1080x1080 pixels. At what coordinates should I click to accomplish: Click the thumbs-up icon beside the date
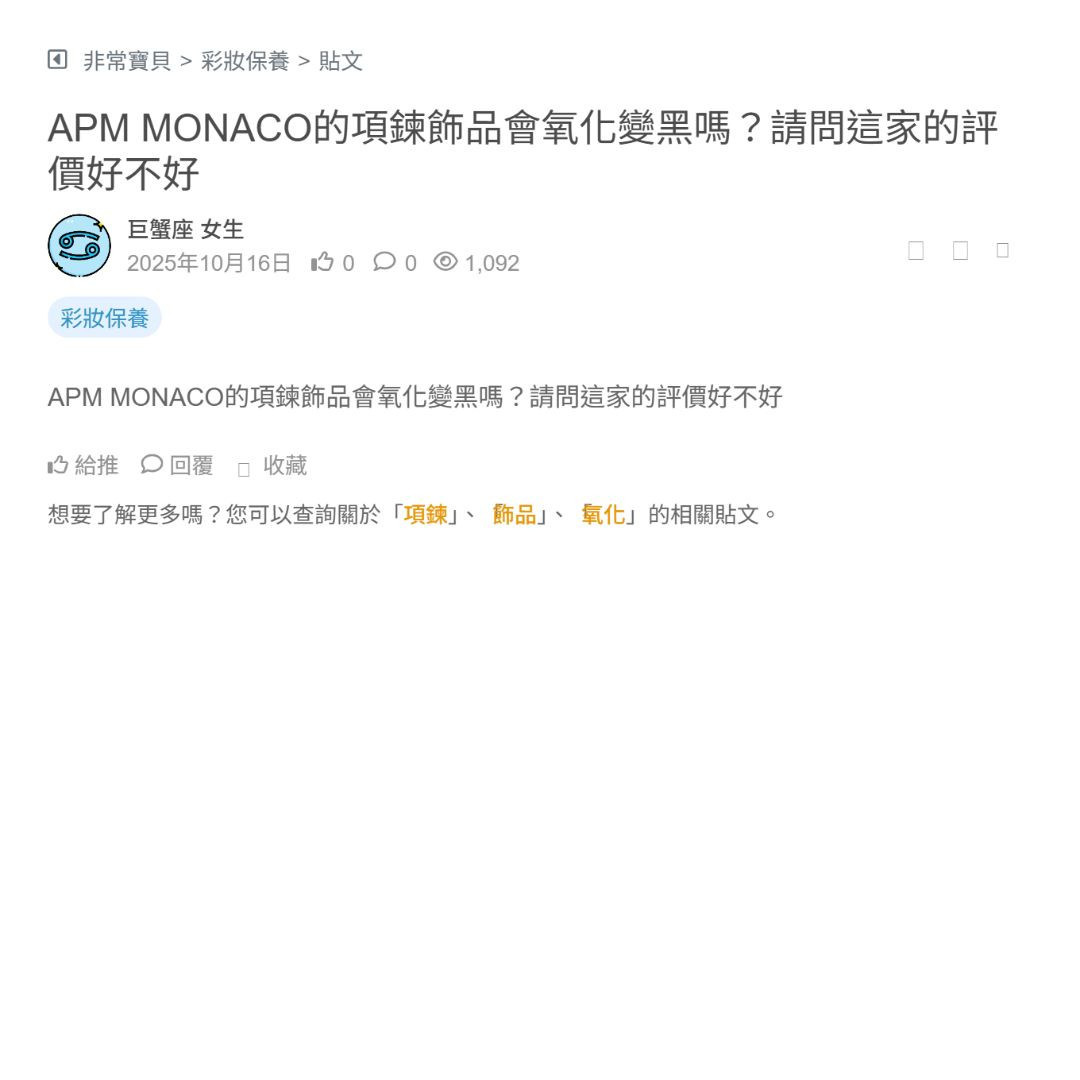click(322, 262)
